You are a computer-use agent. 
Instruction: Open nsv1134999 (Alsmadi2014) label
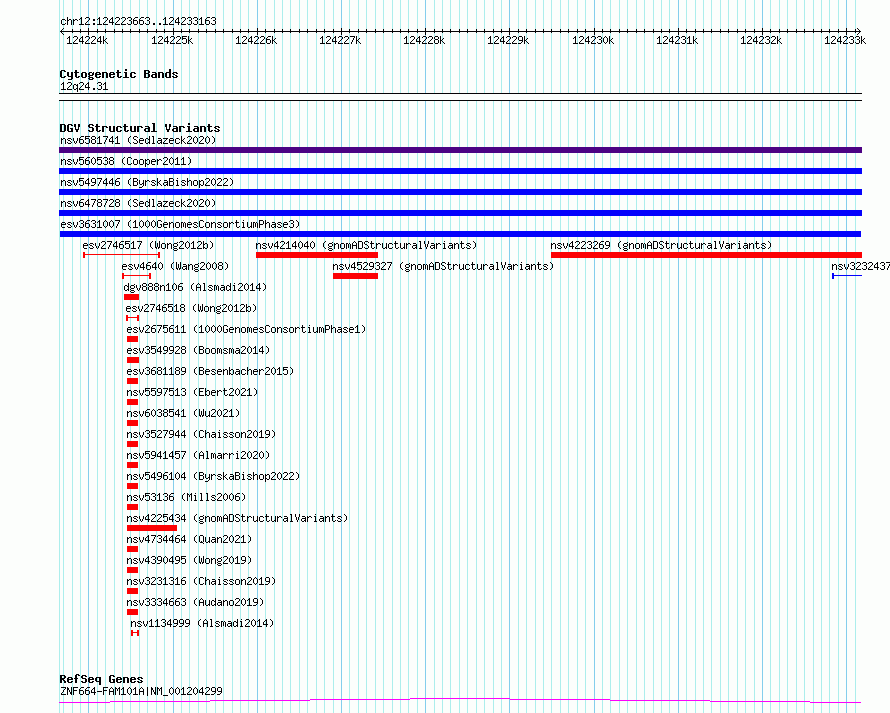pos(202,623)
